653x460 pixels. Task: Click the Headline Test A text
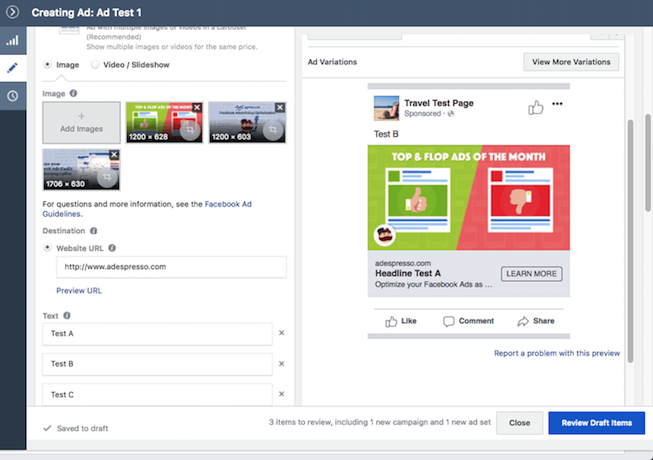pyautogui.click(x=408, y=274)
